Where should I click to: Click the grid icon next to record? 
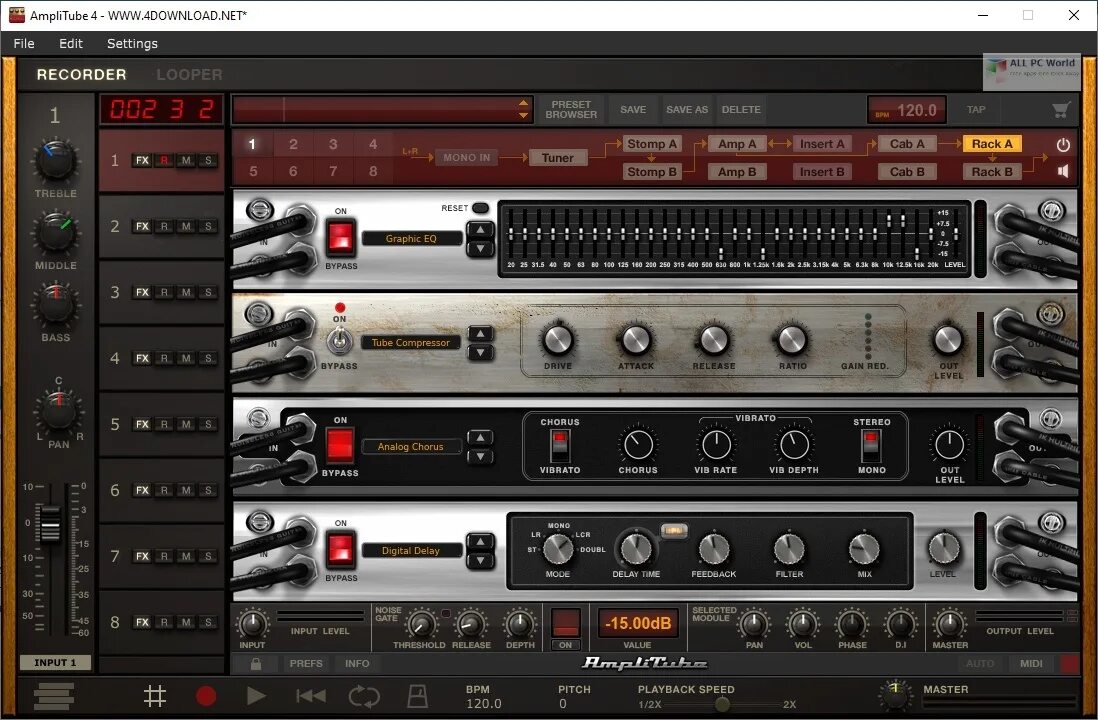(155, 696)
